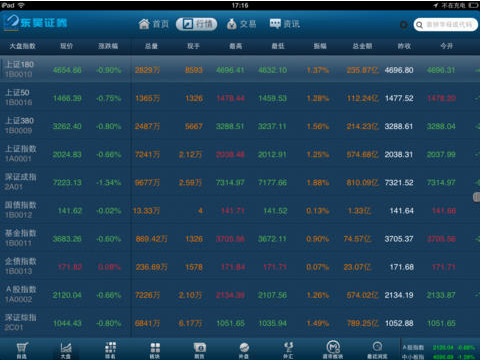
Task: Click previous close value 2134.19
Action: pos(399,295)
